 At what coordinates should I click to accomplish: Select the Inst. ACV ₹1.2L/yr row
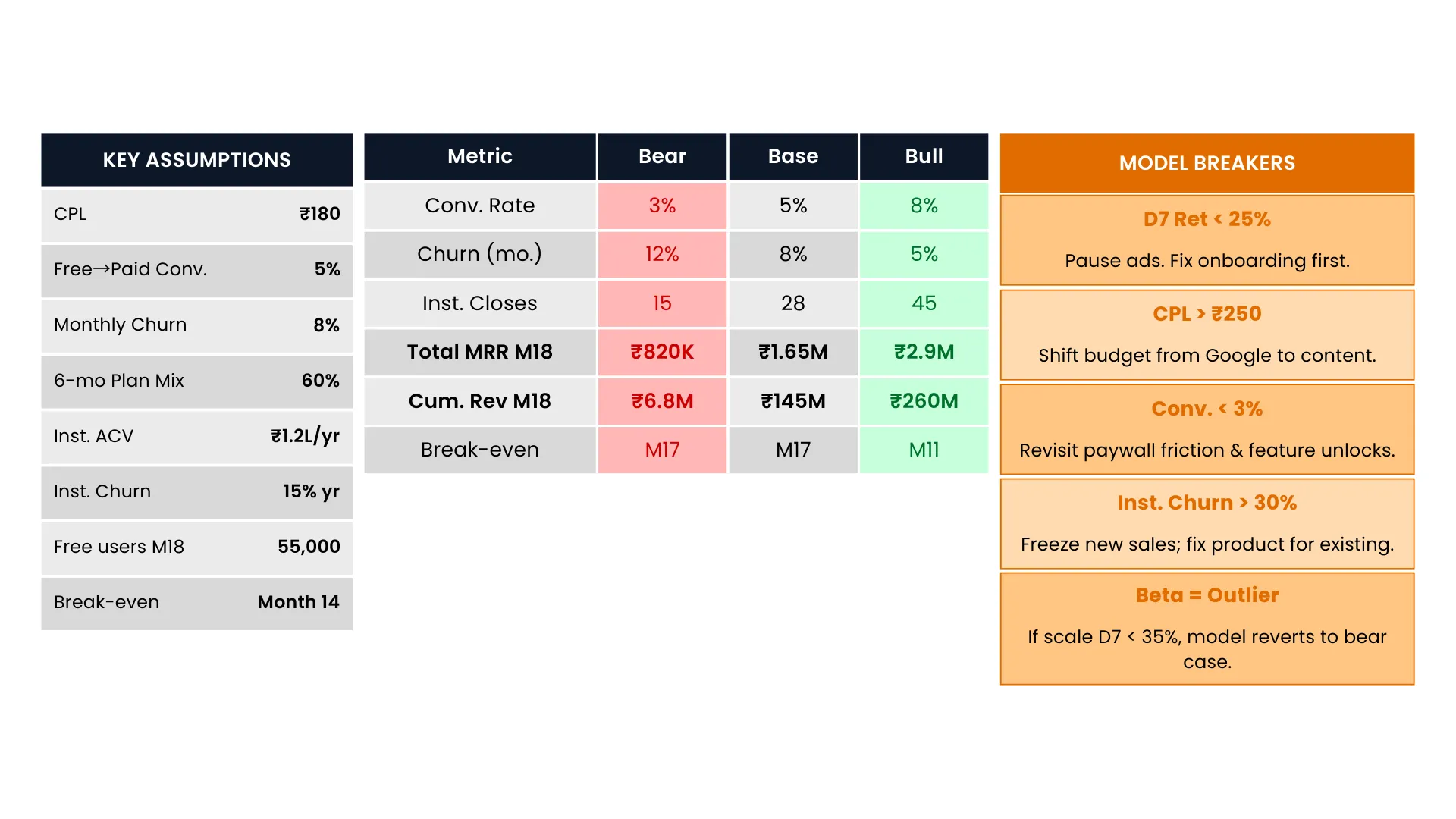[x=196, y=436]
